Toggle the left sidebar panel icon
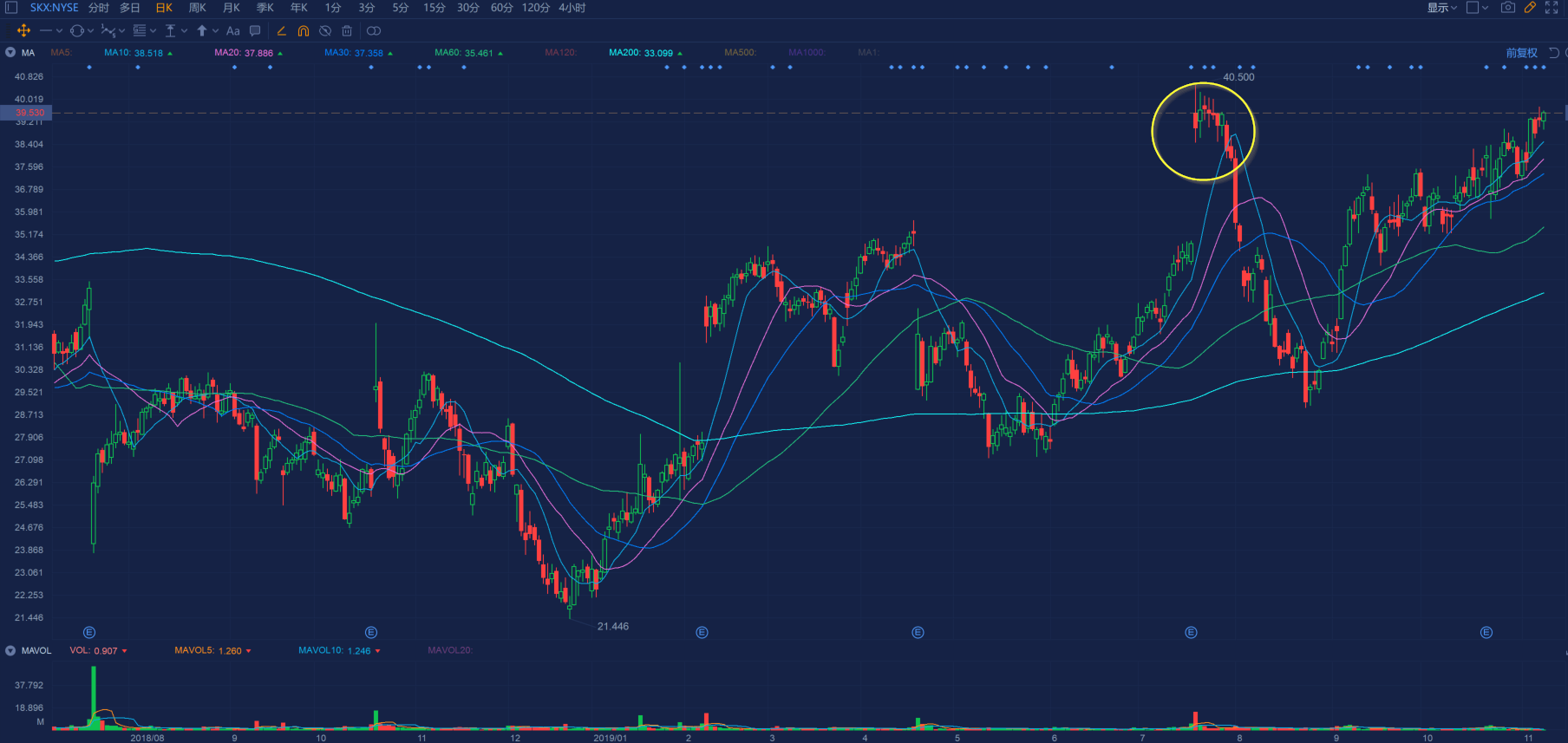This screenshot has width=1568, height=743. coord(11,8)
